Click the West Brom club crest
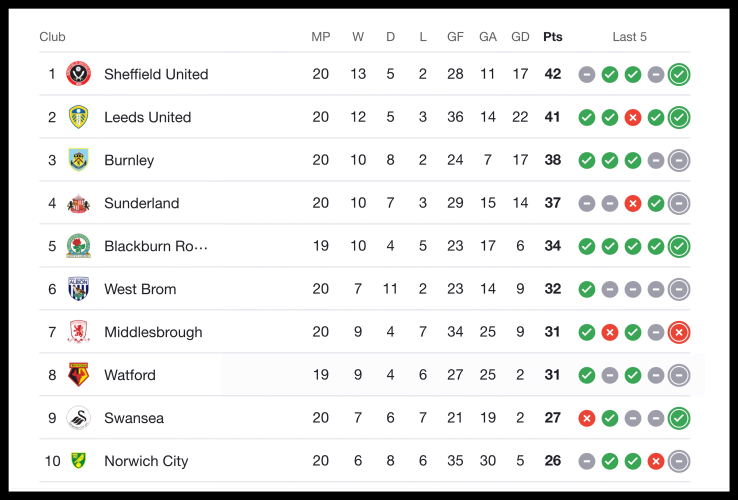Screen dimensions: 738x500 click(78, 289)
